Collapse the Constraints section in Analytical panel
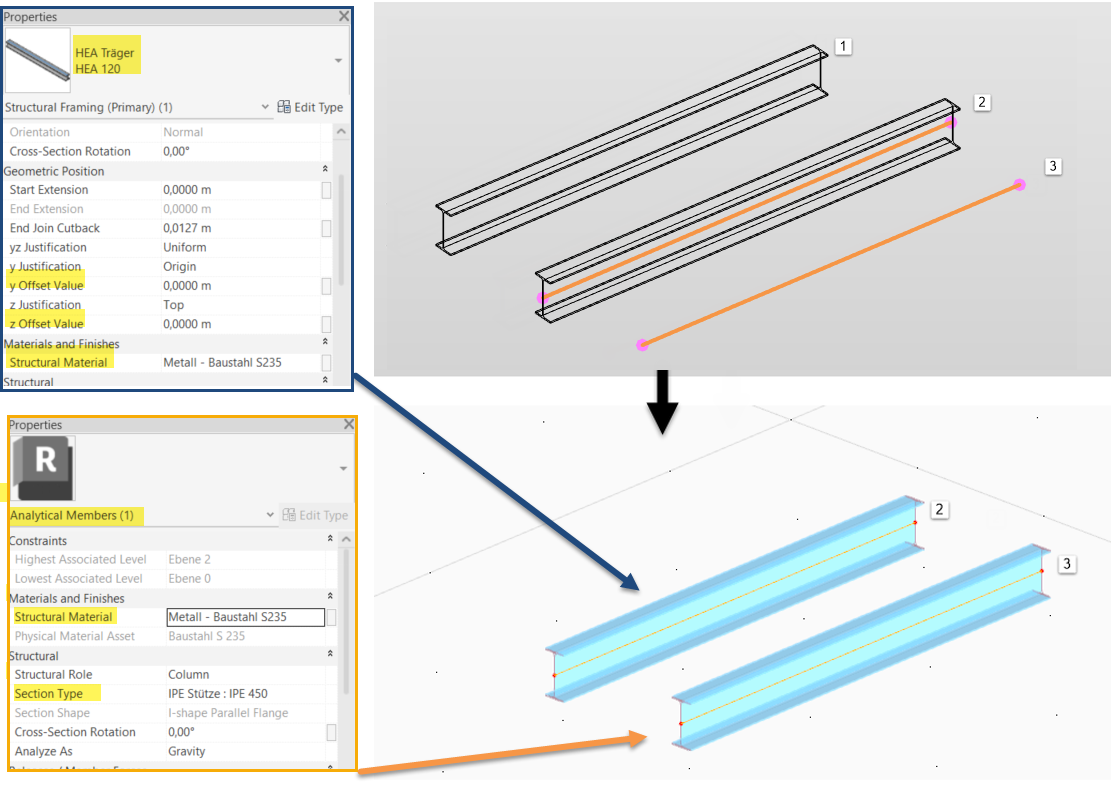 coord(330,539)
